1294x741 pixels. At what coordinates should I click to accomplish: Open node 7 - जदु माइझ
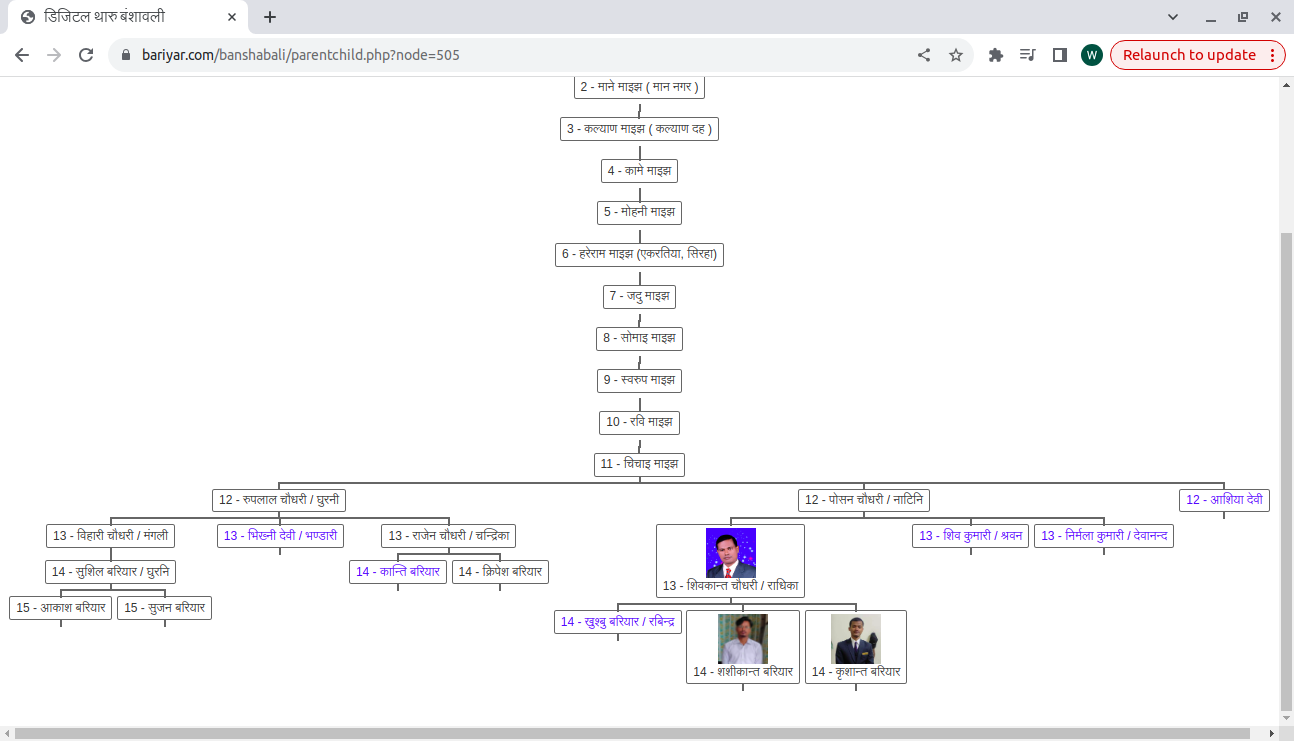pos(640,296)
